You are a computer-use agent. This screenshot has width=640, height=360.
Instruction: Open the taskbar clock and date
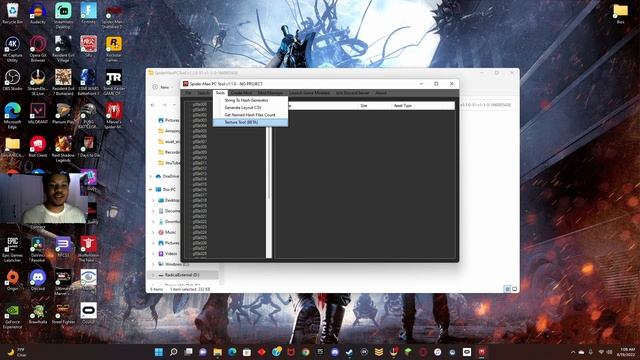[x=627, y=352]
